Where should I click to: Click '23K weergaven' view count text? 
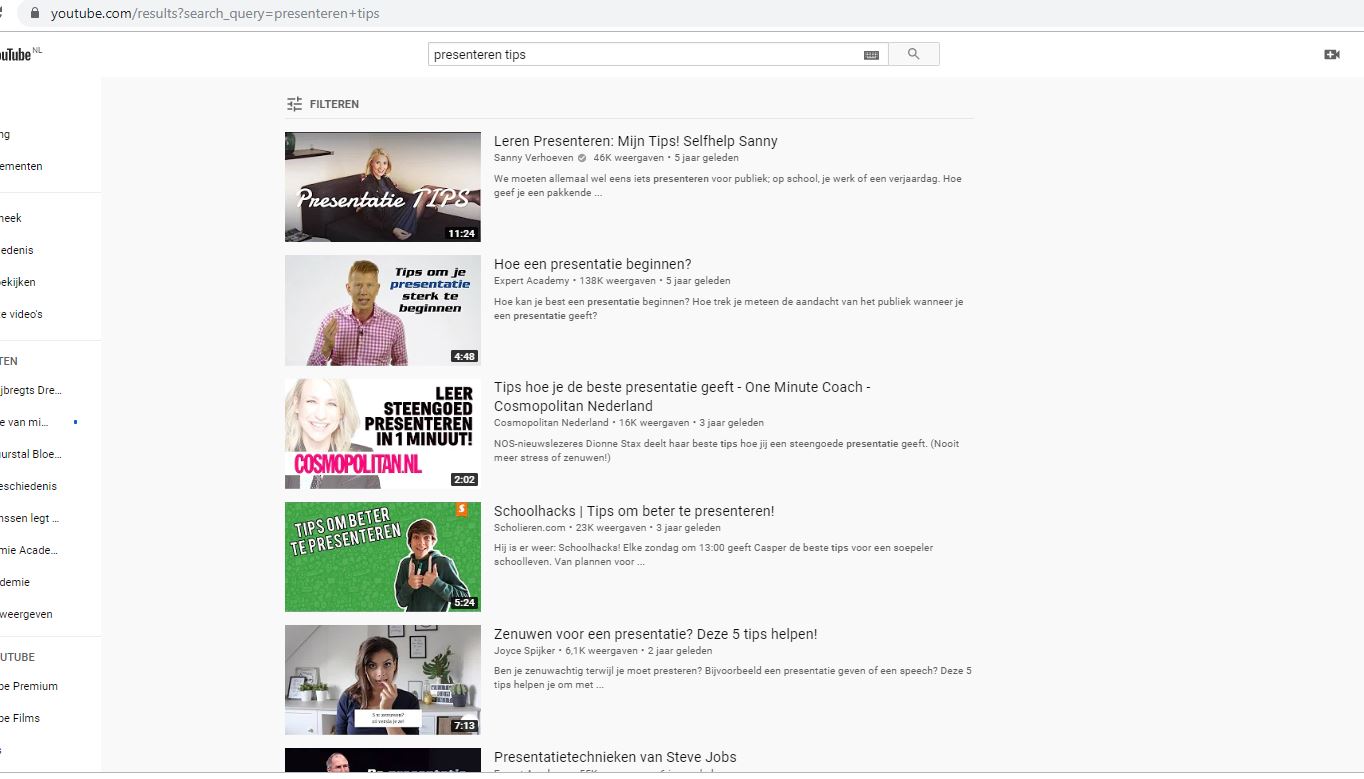[x=611, y=527]
